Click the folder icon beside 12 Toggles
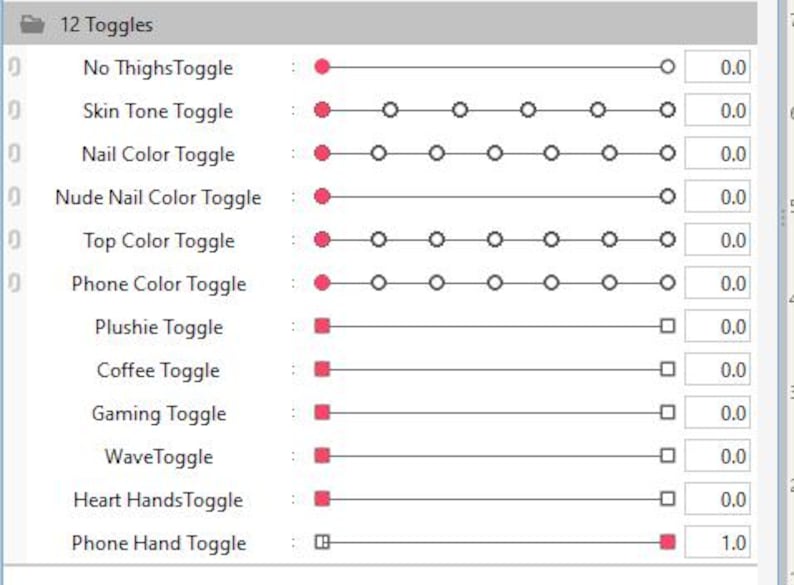 (32, 24)
